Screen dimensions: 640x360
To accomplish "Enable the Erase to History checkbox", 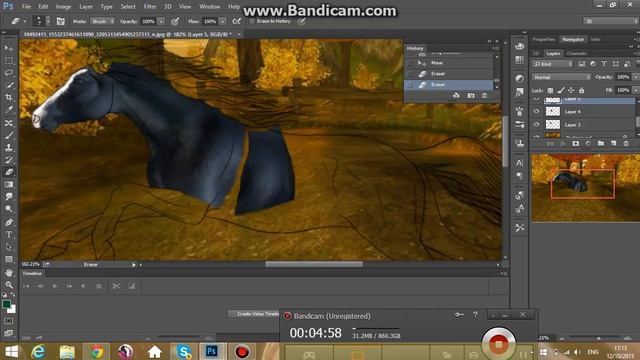I will (x=252, y=21).
